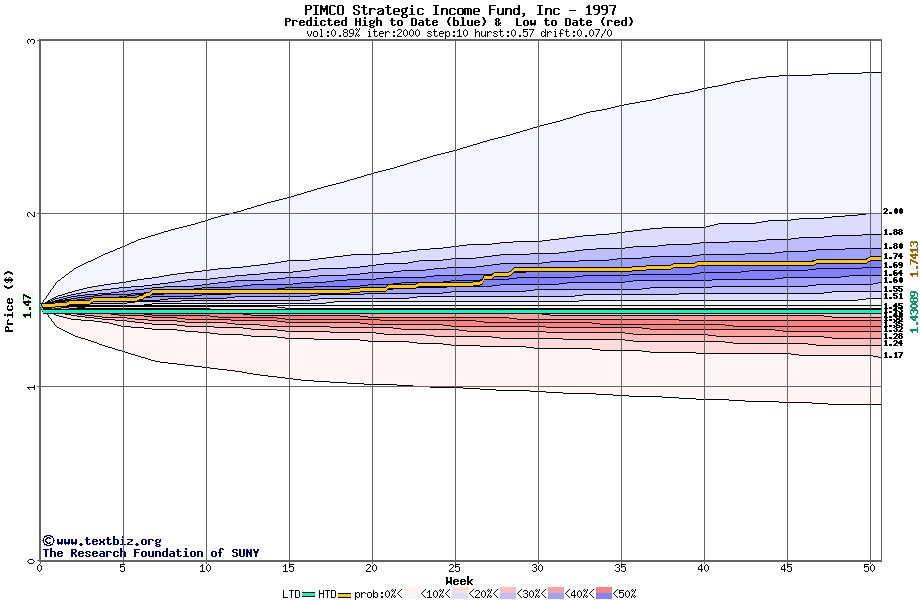
Task: Select the <40% probability legend swatch
Action: point(556,593)
